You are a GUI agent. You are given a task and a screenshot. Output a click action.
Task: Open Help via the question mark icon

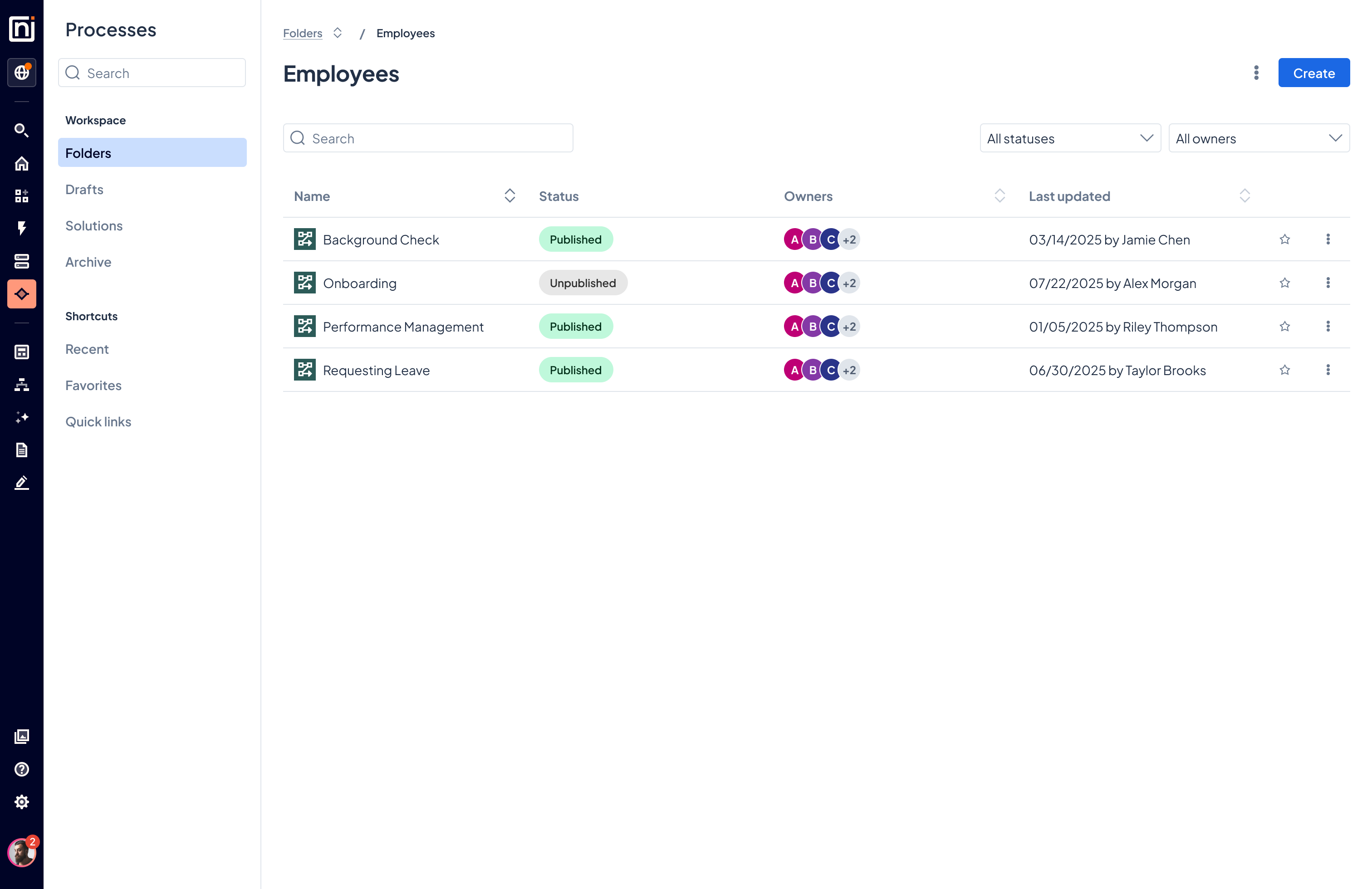pyautogui.click(x=21, y=769)
